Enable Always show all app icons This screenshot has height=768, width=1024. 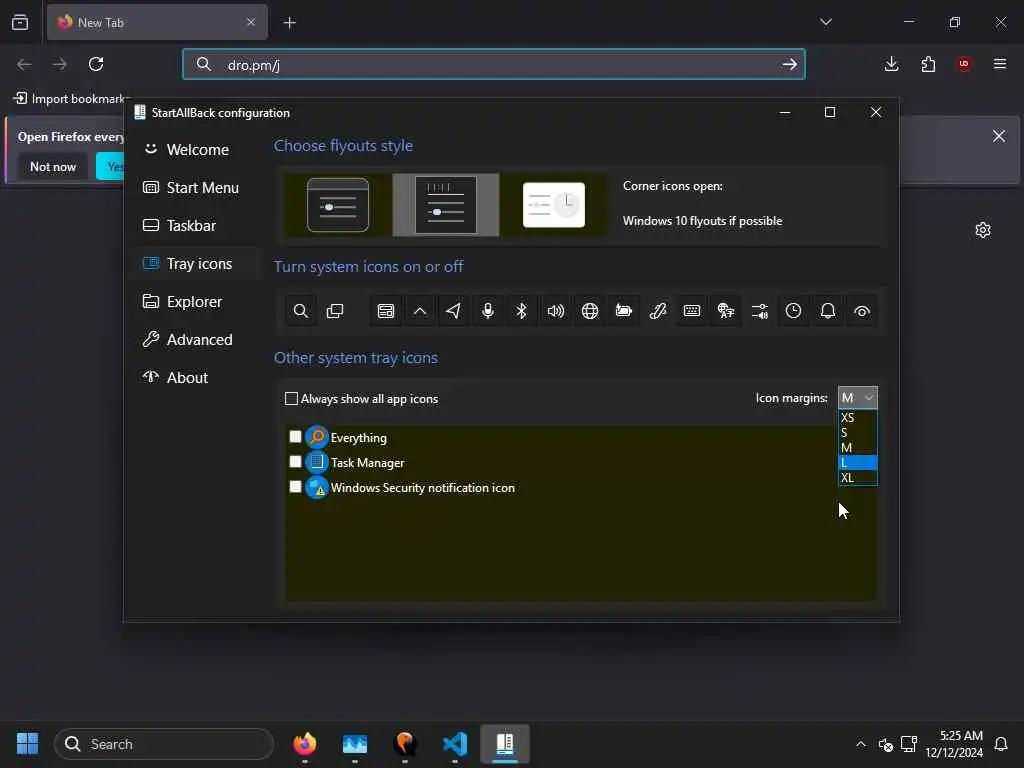291,398
